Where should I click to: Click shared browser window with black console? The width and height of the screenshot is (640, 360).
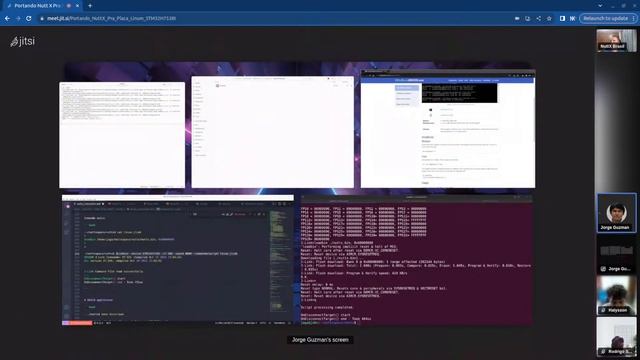click(x=448, y=129)
